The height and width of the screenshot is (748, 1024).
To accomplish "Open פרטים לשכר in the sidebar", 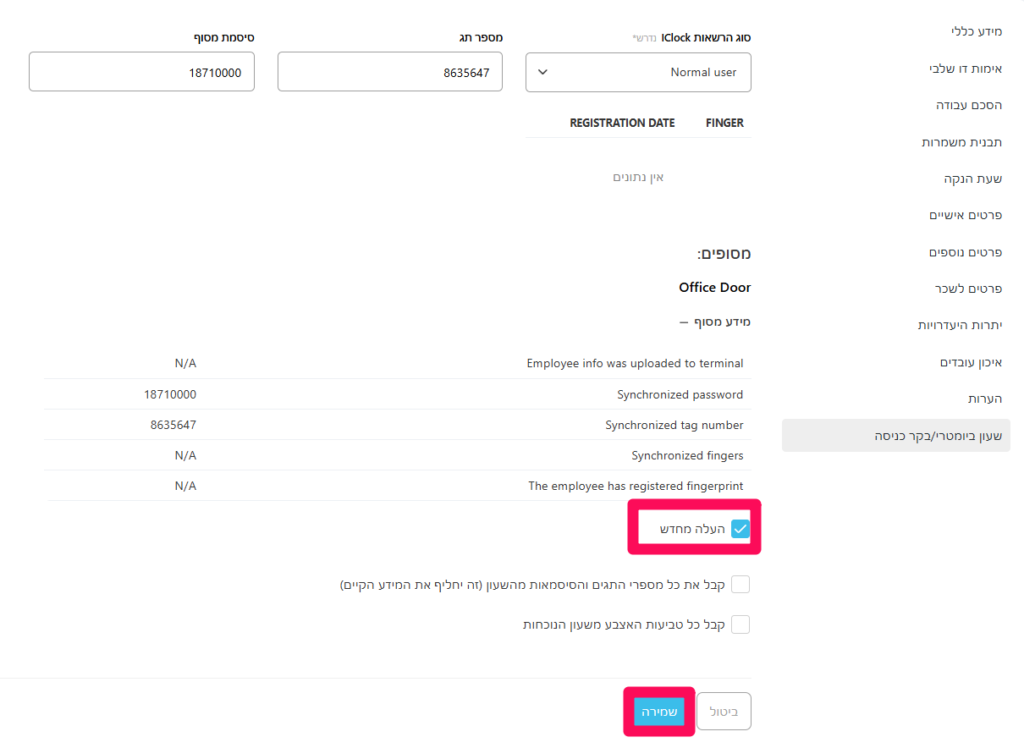I will point(969,288).
